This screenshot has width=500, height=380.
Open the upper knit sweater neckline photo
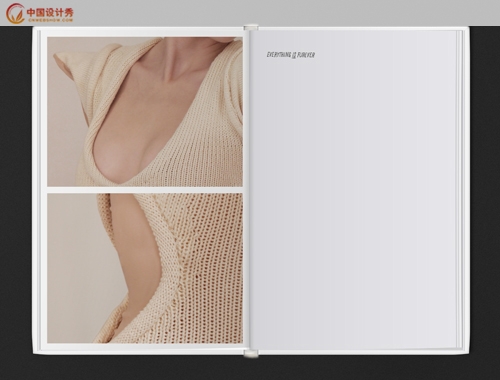pyautogui.click(x=145, y=112)
